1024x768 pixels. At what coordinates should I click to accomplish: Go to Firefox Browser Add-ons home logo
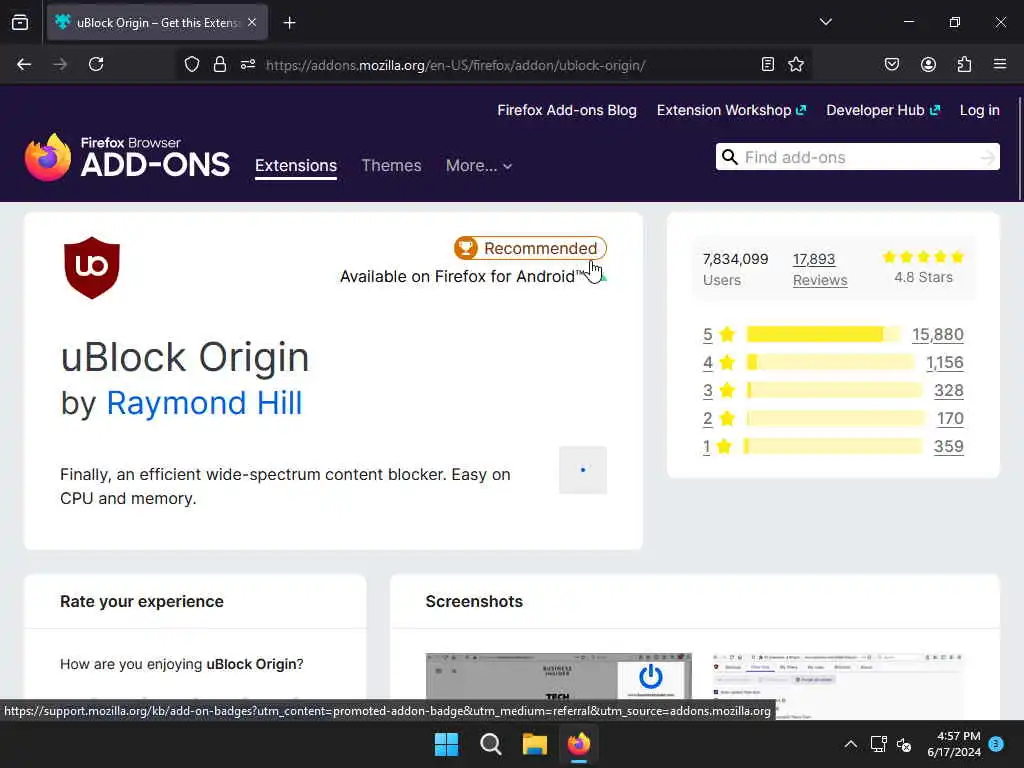pyautogui.click(x=127, y=157)
